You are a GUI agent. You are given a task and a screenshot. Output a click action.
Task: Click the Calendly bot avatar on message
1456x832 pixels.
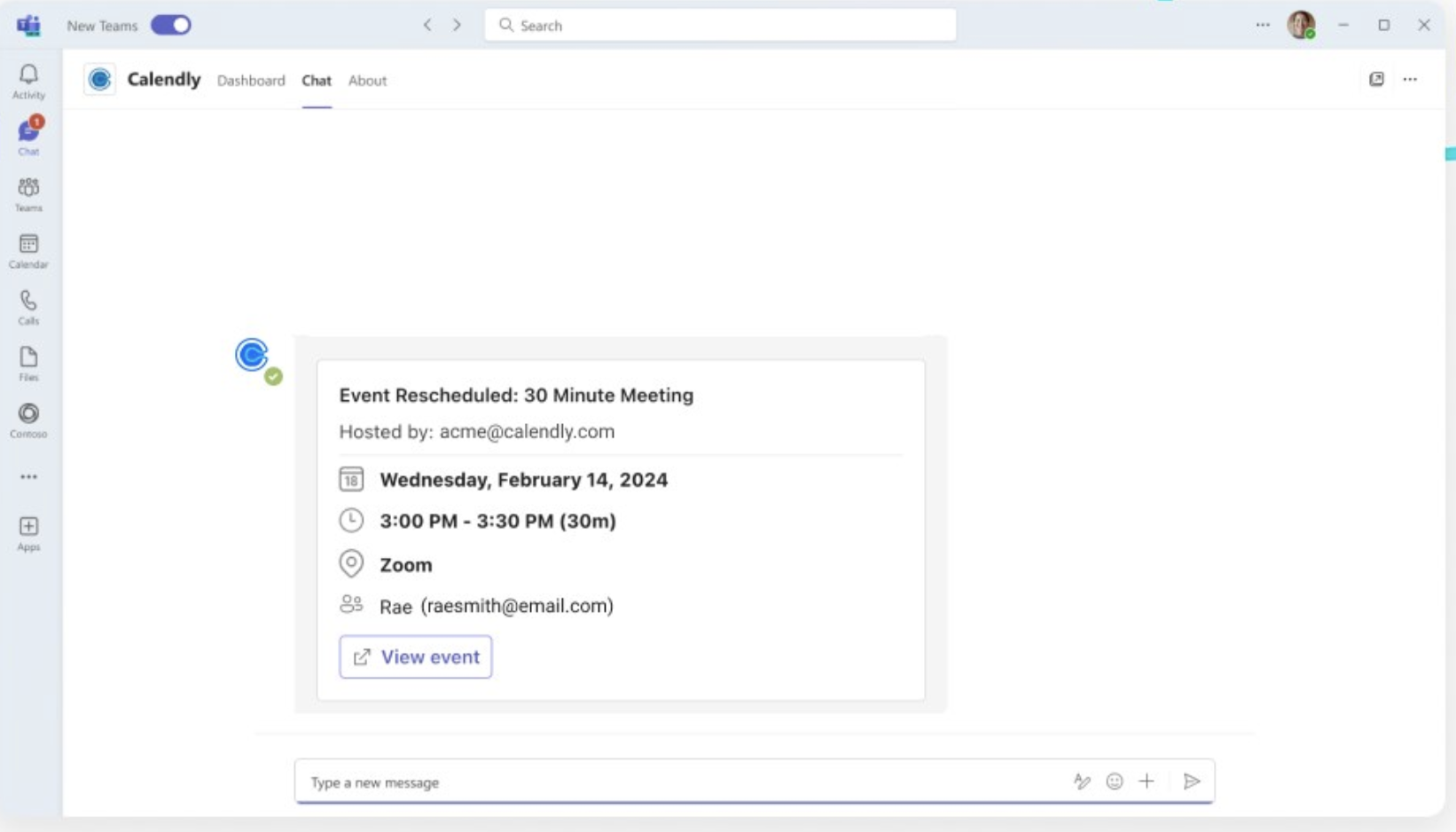tap(253, 356)
